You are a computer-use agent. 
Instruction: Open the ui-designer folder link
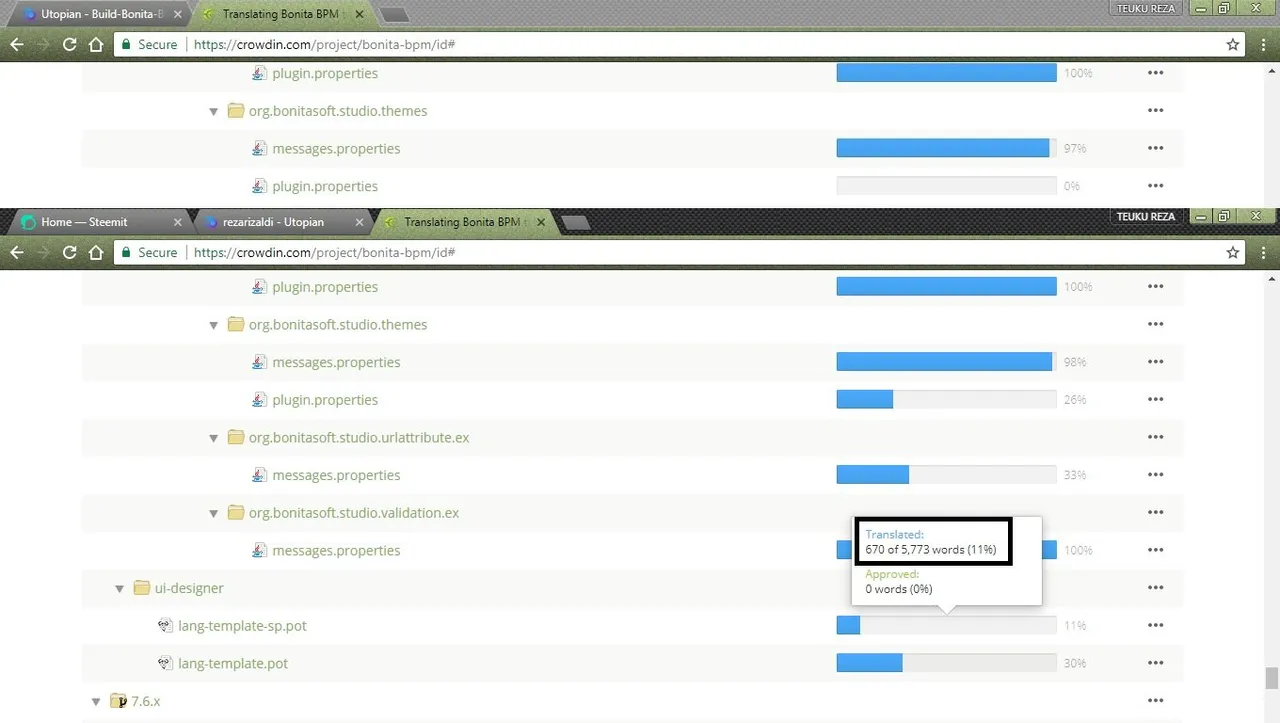point(189,588)
